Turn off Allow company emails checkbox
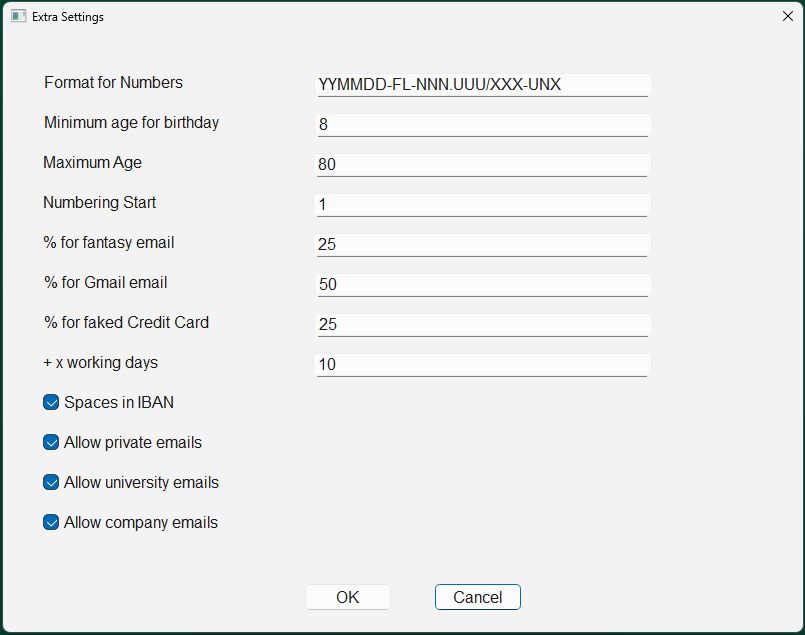 click(51, 523)
